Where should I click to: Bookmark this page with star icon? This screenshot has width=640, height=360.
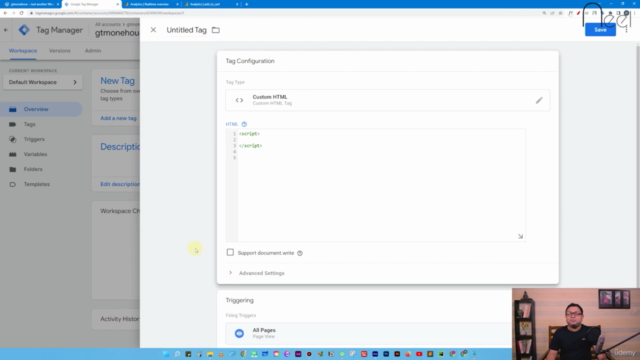tap(560, 13)
